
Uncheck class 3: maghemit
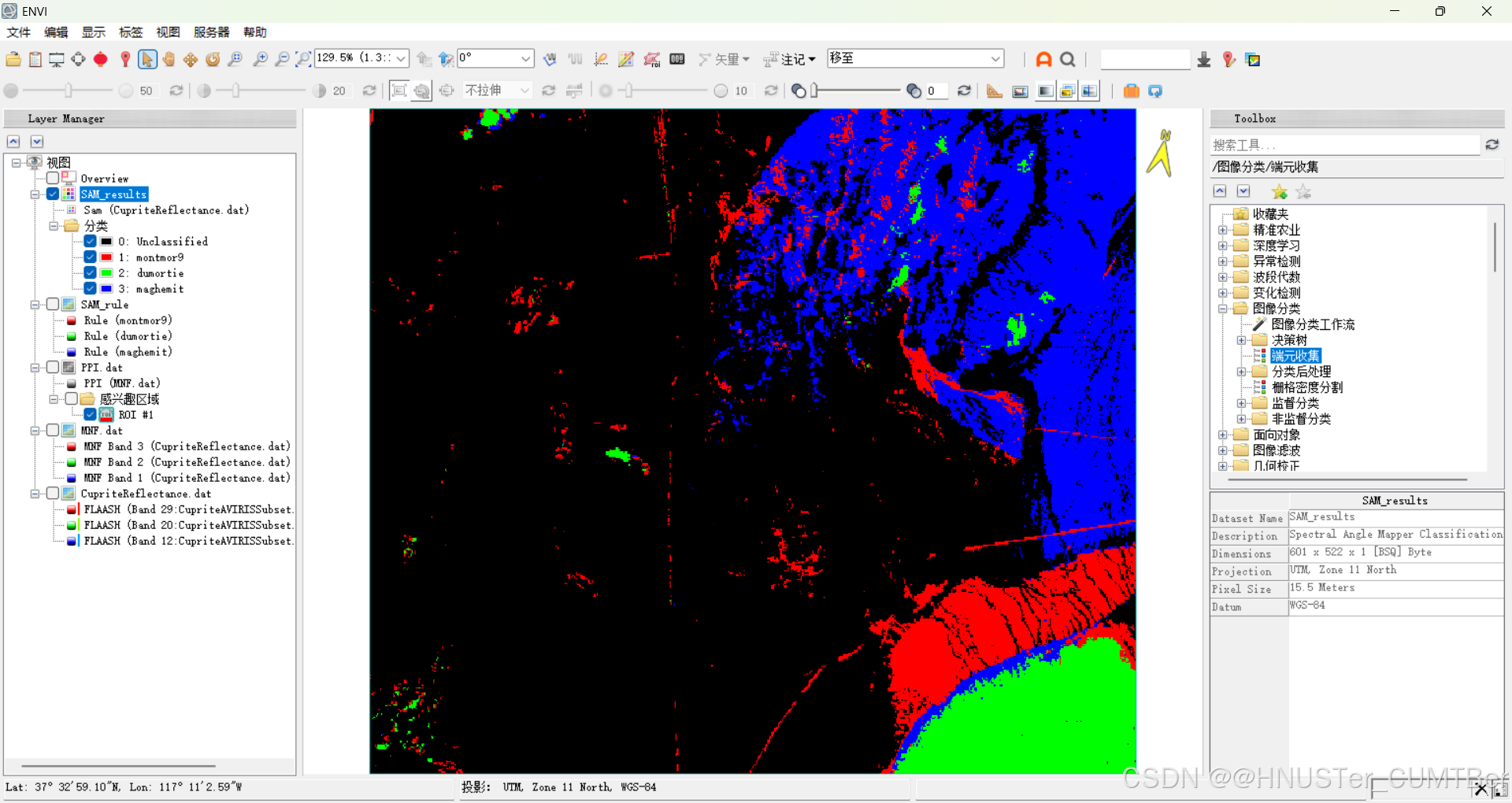(x=91, y=288)
